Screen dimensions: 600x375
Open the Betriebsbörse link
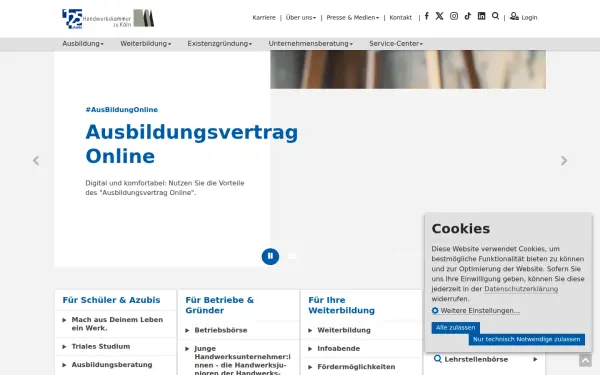pyautogui.click(x=220, y=330)
